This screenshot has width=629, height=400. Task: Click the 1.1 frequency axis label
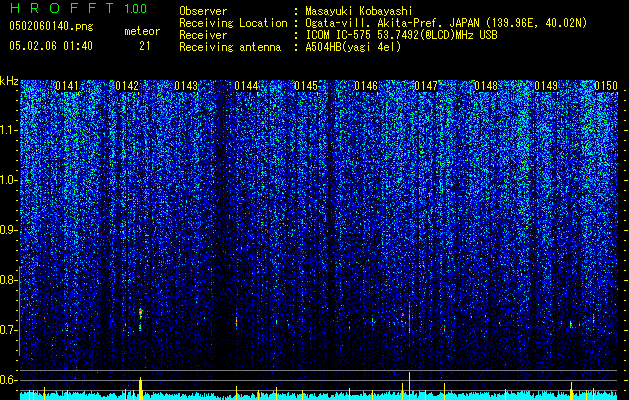tap(9, 130)
